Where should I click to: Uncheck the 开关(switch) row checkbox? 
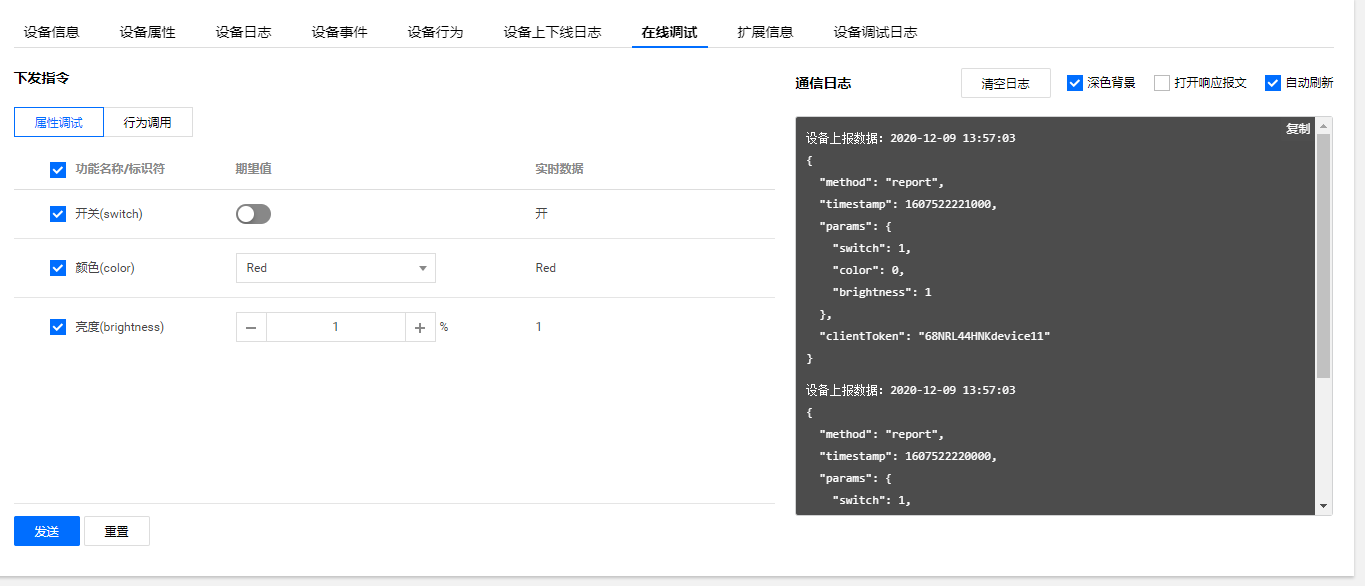pyautogui.click(x=58, y=214)
